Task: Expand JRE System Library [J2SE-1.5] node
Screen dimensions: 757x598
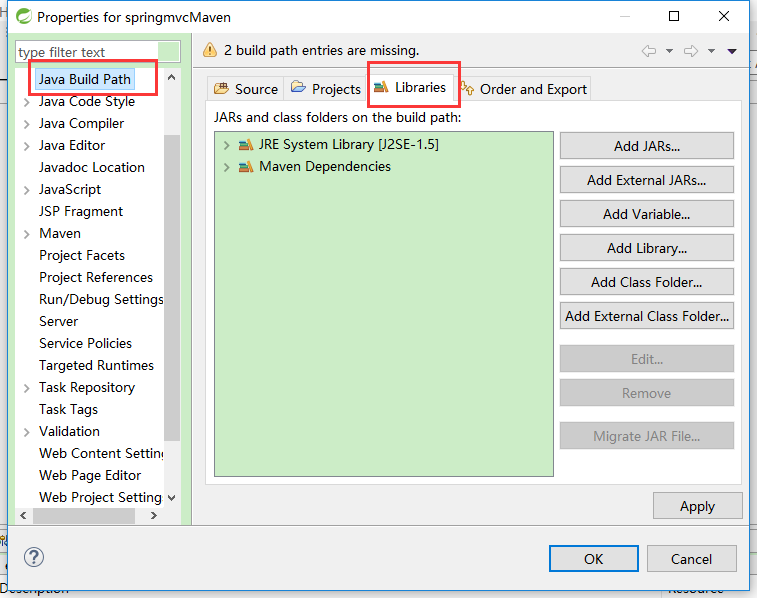Action: (x=226, y=145)
